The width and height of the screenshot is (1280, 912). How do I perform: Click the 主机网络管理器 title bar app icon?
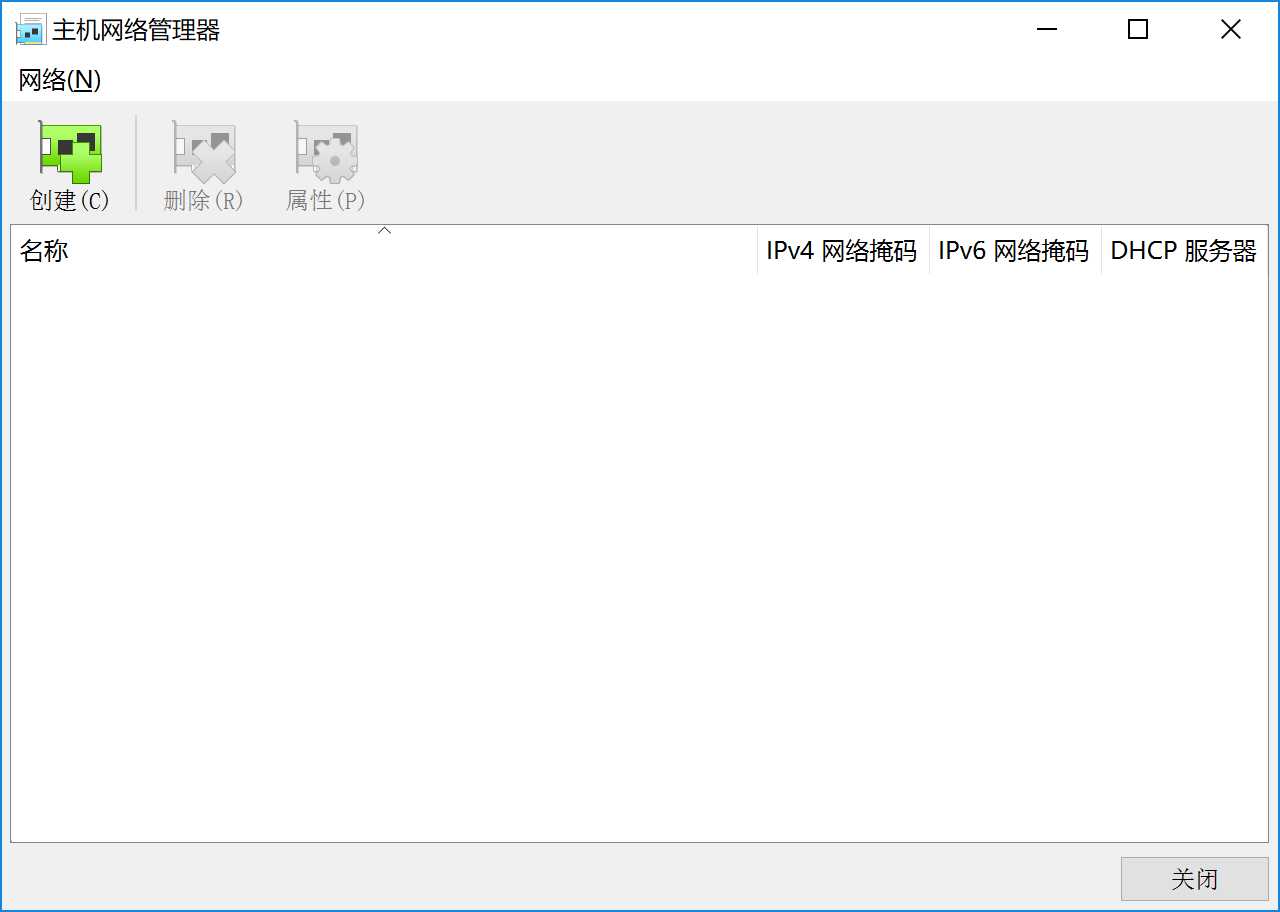tap(30, 30)
